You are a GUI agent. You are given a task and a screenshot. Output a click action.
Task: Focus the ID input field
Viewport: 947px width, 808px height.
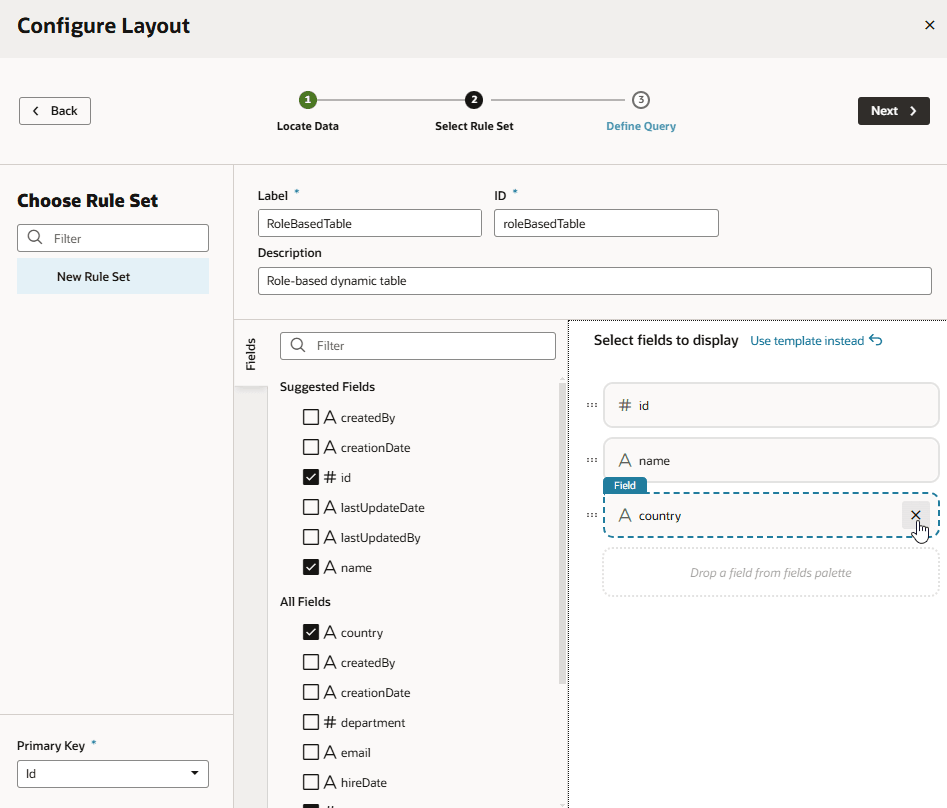coord(606,223)
